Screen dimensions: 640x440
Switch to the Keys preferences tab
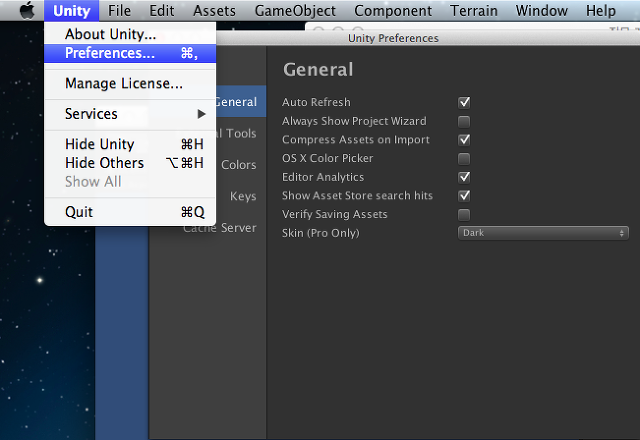243,196
